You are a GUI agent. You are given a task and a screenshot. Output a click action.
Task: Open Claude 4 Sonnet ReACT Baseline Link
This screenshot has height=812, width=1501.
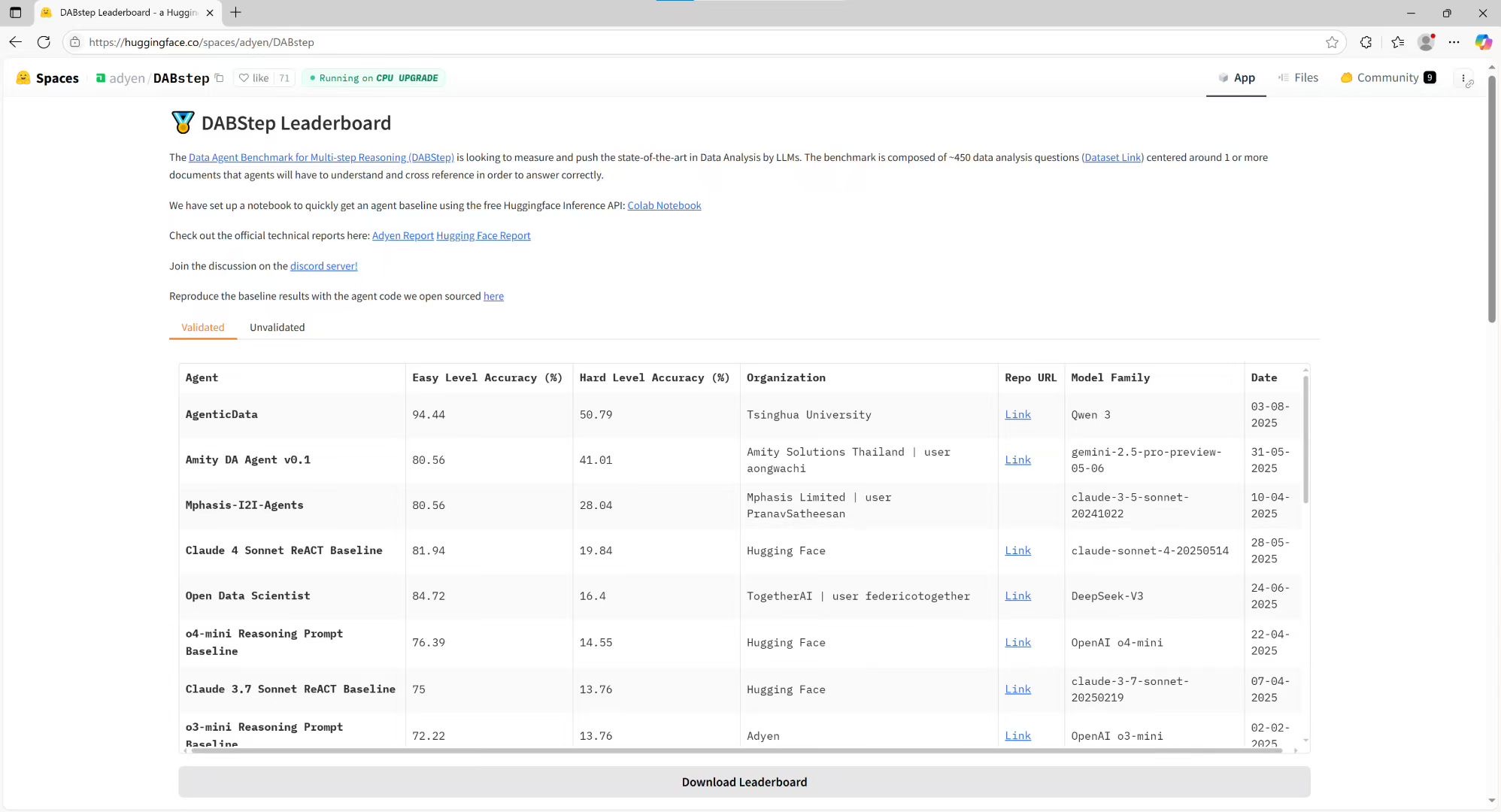coord(1017,550)
